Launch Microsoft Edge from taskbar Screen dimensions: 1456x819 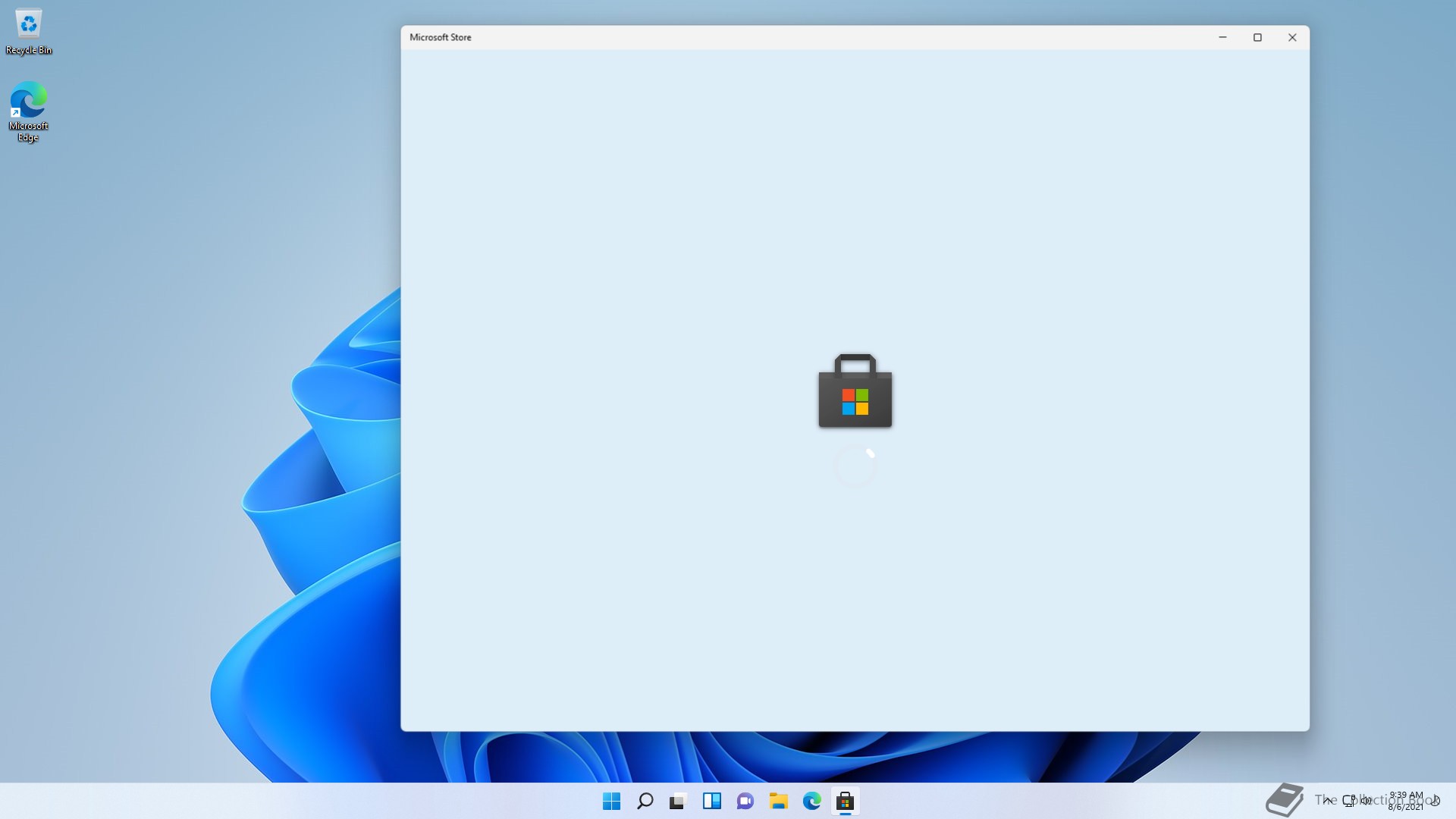coord(811,801)
